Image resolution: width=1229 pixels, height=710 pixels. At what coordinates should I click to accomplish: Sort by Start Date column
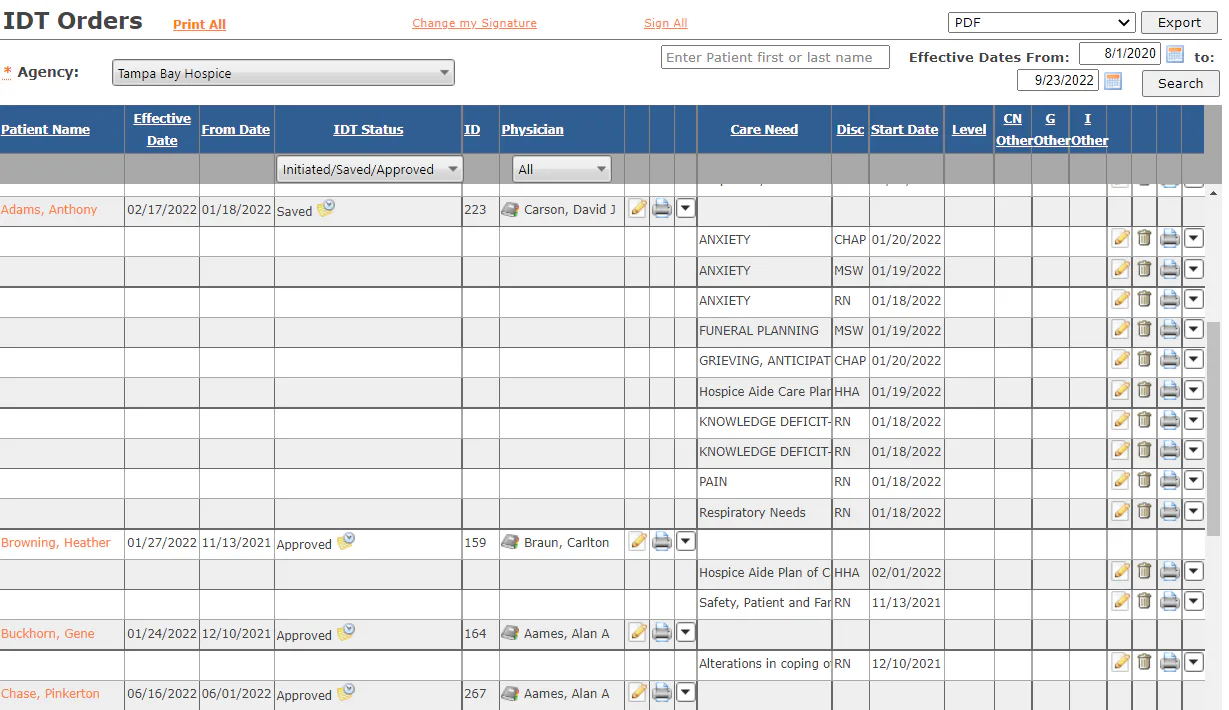pyautogui.click(x=904, y=130)
